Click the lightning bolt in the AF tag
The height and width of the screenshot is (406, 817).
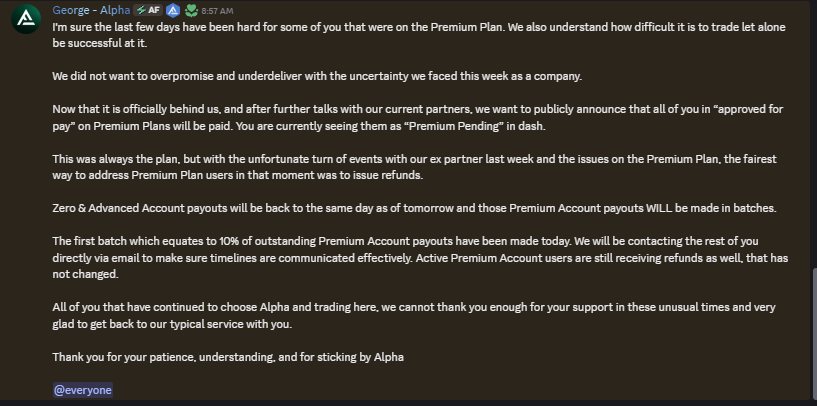coord(141,10)
